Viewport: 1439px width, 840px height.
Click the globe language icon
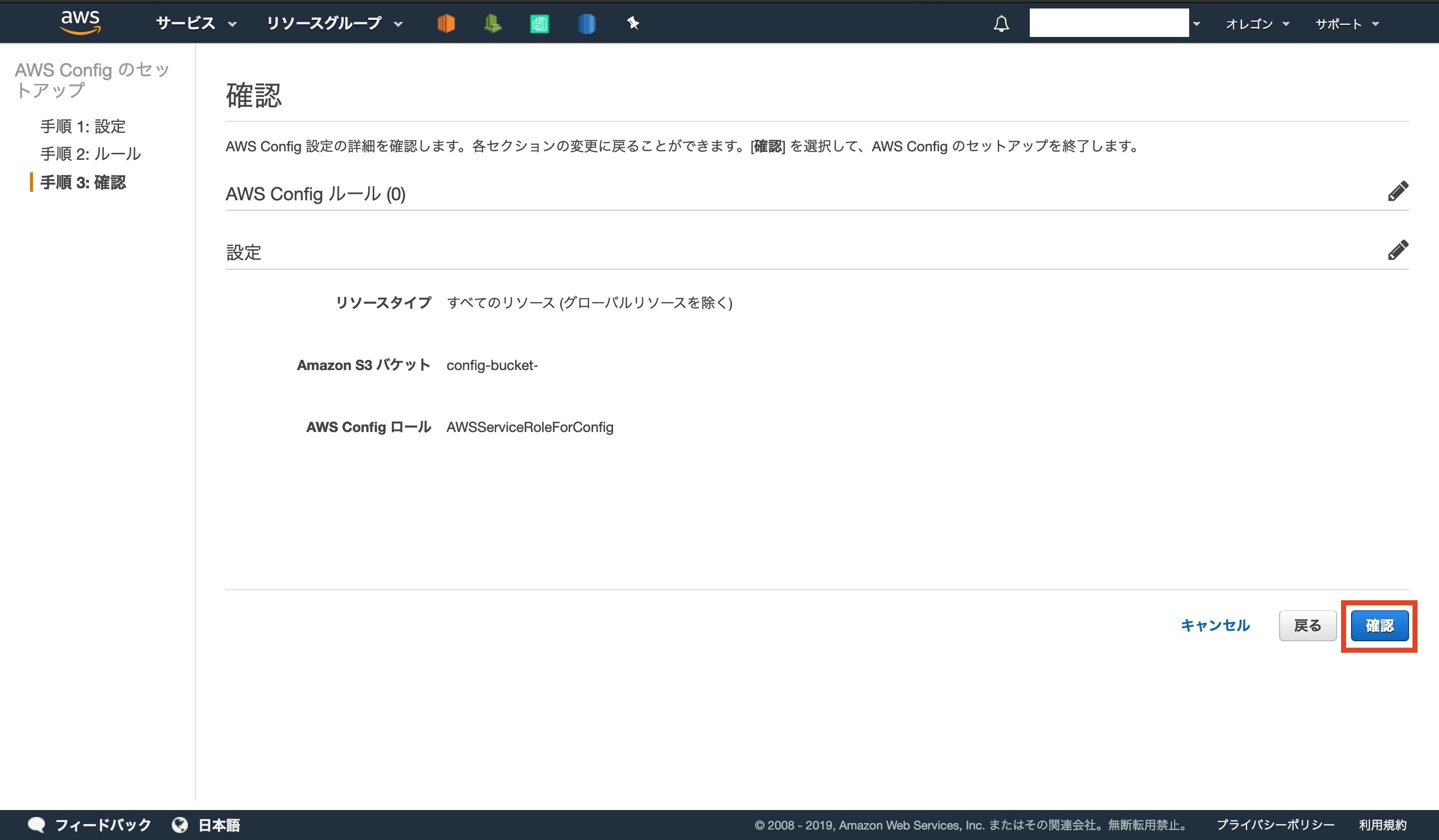point(180,825)
